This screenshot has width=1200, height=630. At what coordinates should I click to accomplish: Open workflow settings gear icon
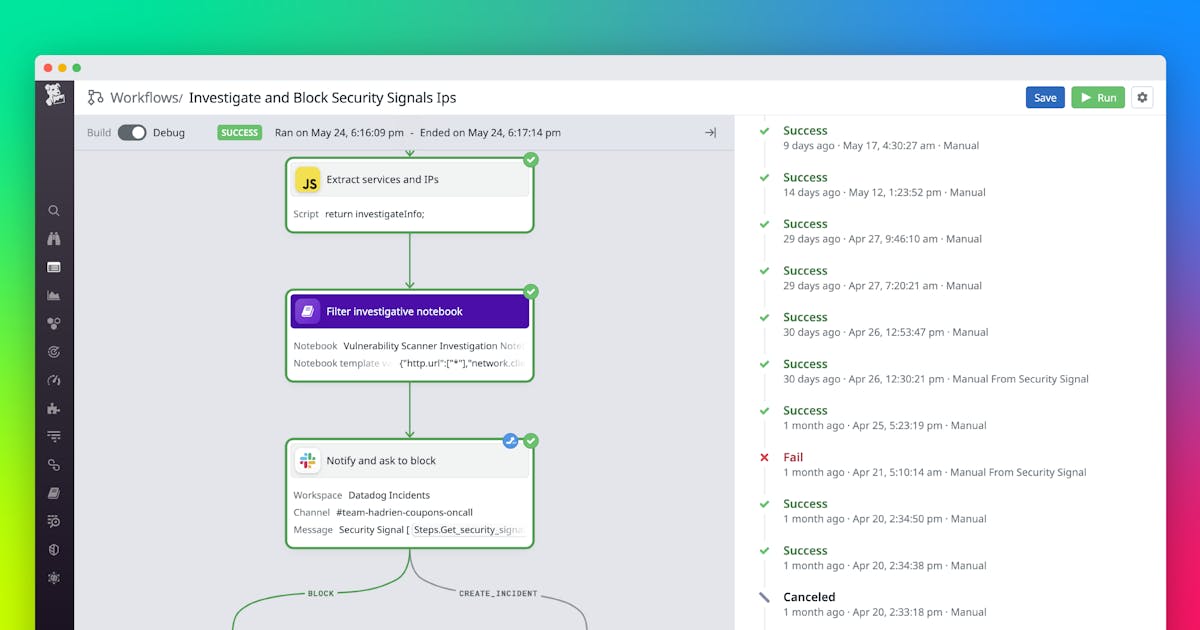click(1142, 97)
